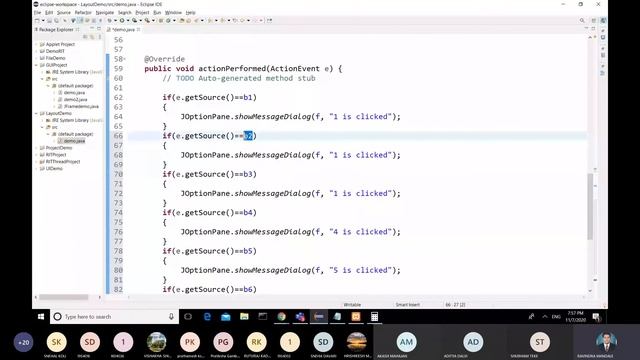Collapse default package under GUIProject
This screenshot has width=640, height=360.
48,86
